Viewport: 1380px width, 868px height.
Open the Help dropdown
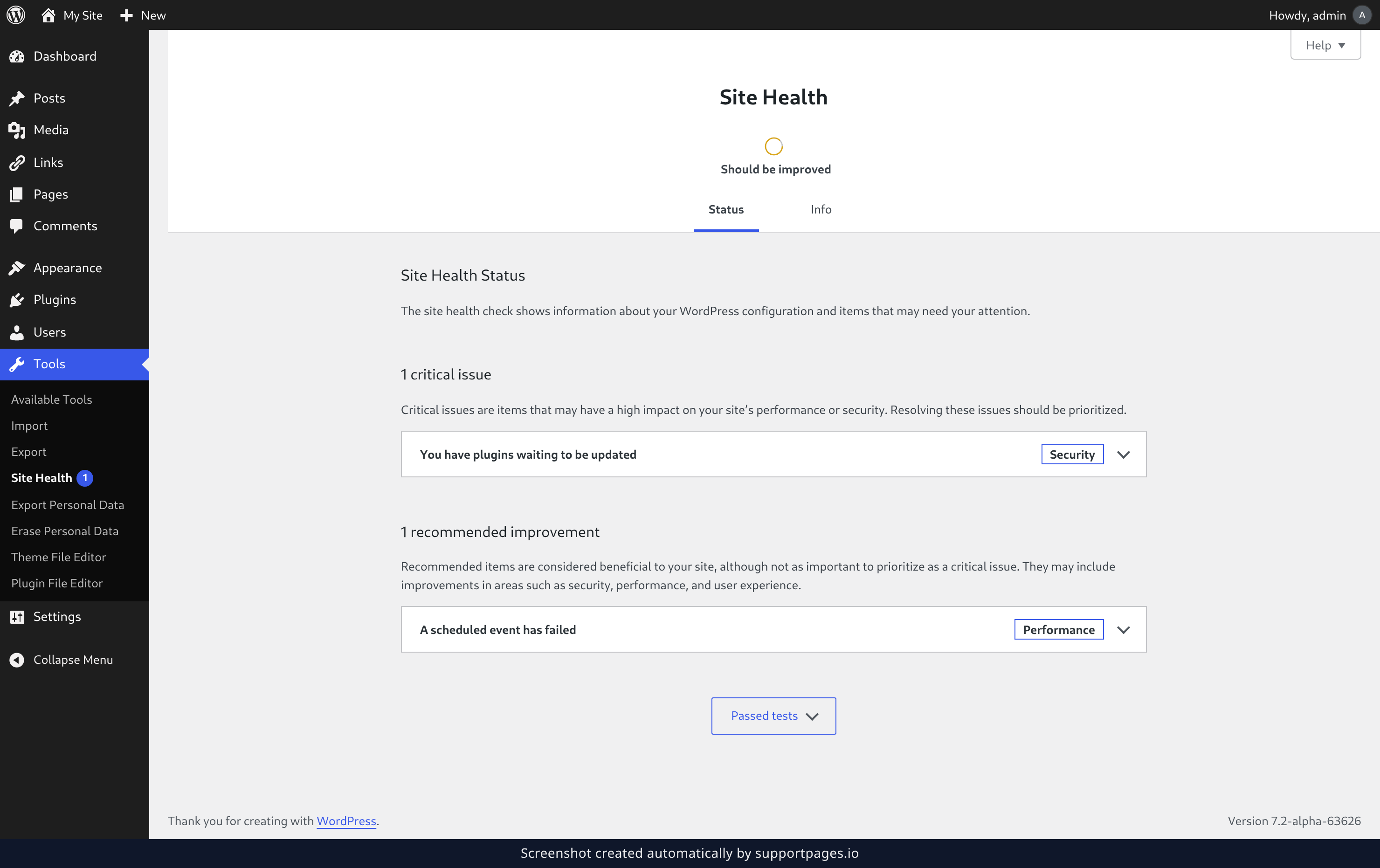point(1325,45)
